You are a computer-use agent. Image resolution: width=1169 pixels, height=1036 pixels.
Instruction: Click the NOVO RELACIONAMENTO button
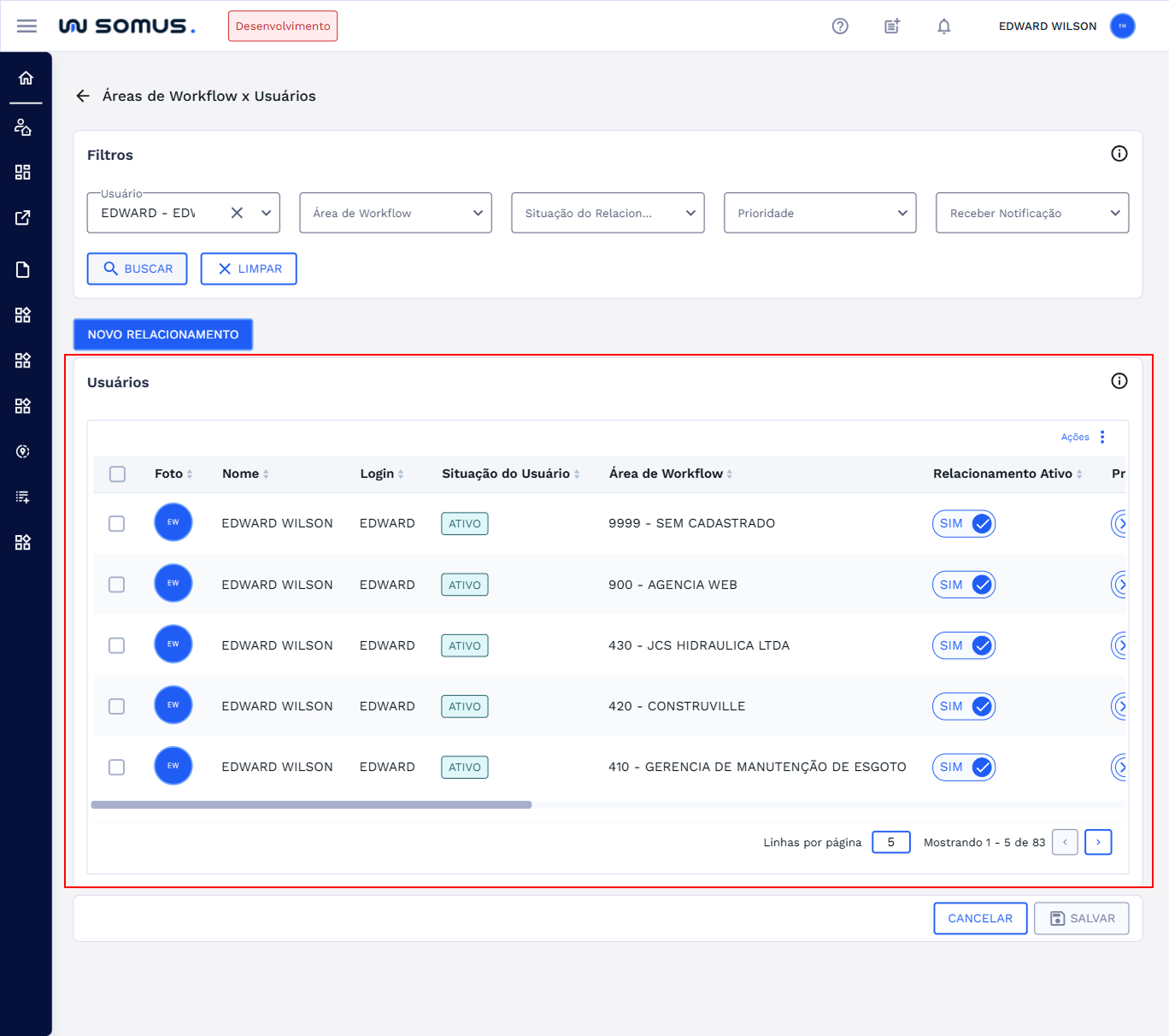163,334
